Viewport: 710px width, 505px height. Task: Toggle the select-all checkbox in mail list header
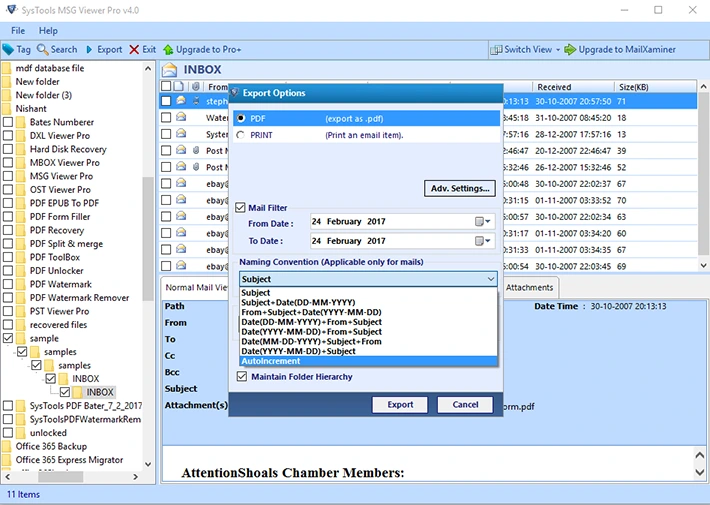(x=166, y=86)
